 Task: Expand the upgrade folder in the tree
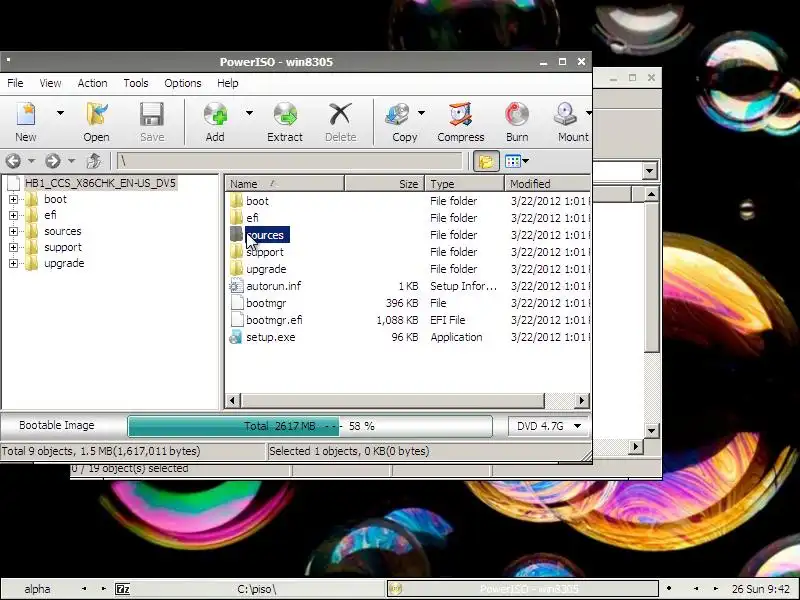pyautogui.click(x=13, y=263)
